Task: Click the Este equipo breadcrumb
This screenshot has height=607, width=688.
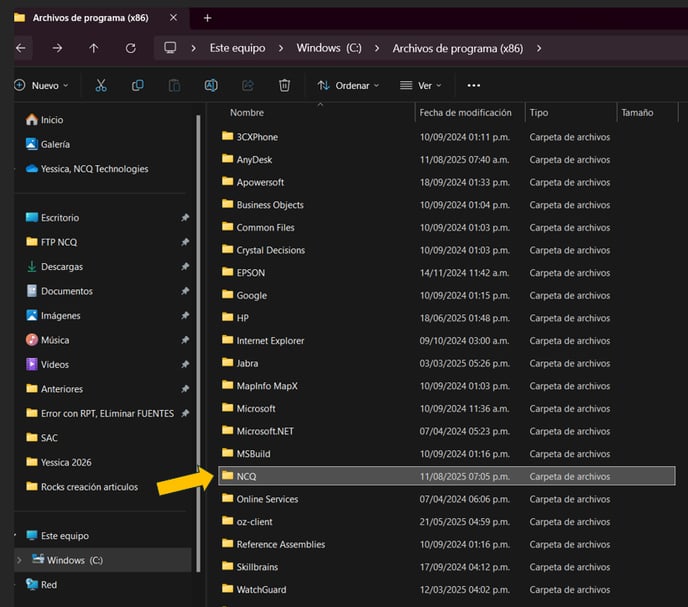Action: tap(237, 48)
